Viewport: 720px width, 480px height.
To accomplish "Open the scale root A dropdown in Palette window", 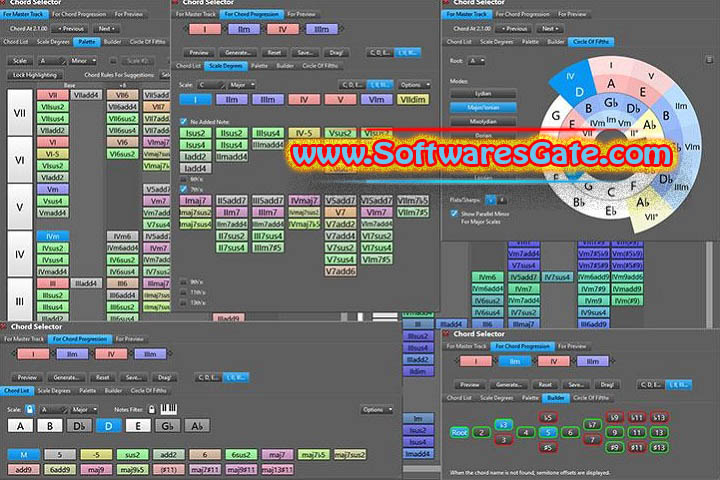I will 52,61.
